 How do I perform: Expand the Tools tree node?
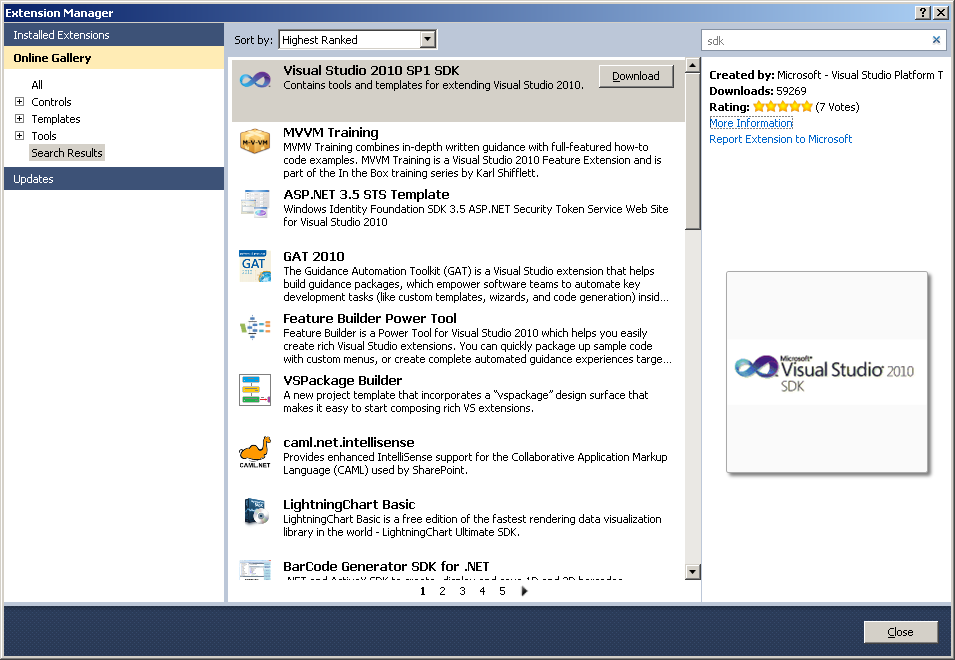[x=19, y=136]
